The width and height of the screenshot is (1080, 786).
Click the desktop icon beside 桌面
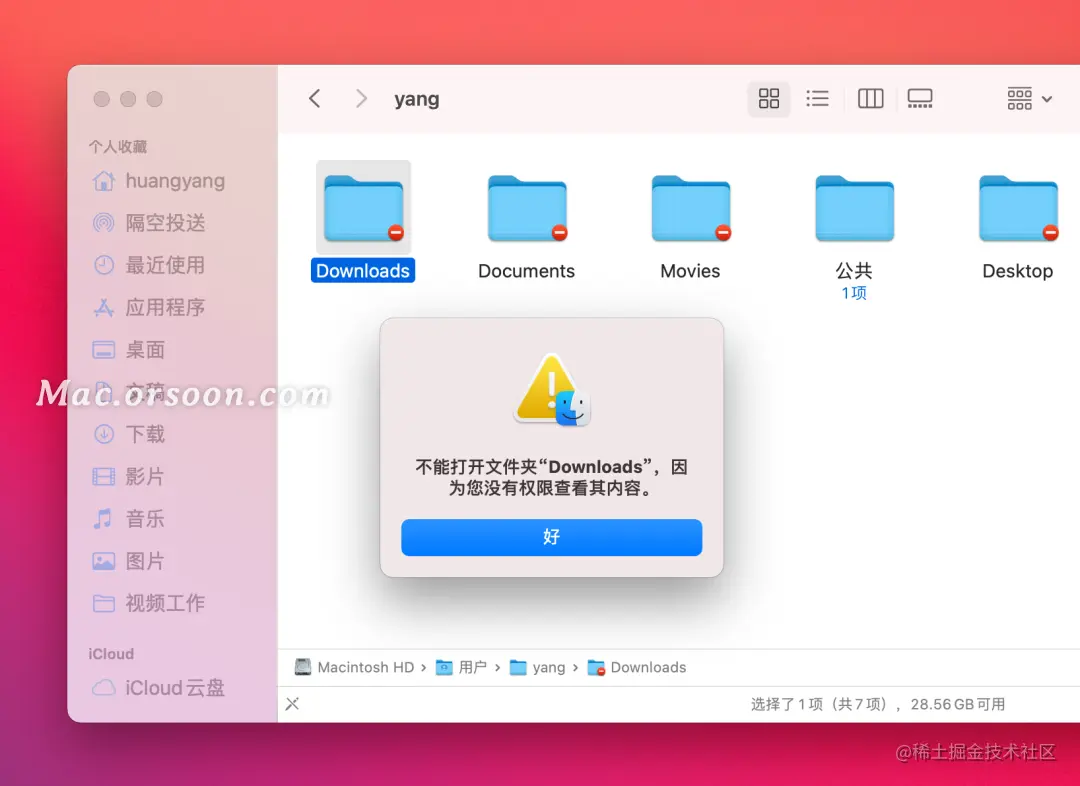(103, 350)
